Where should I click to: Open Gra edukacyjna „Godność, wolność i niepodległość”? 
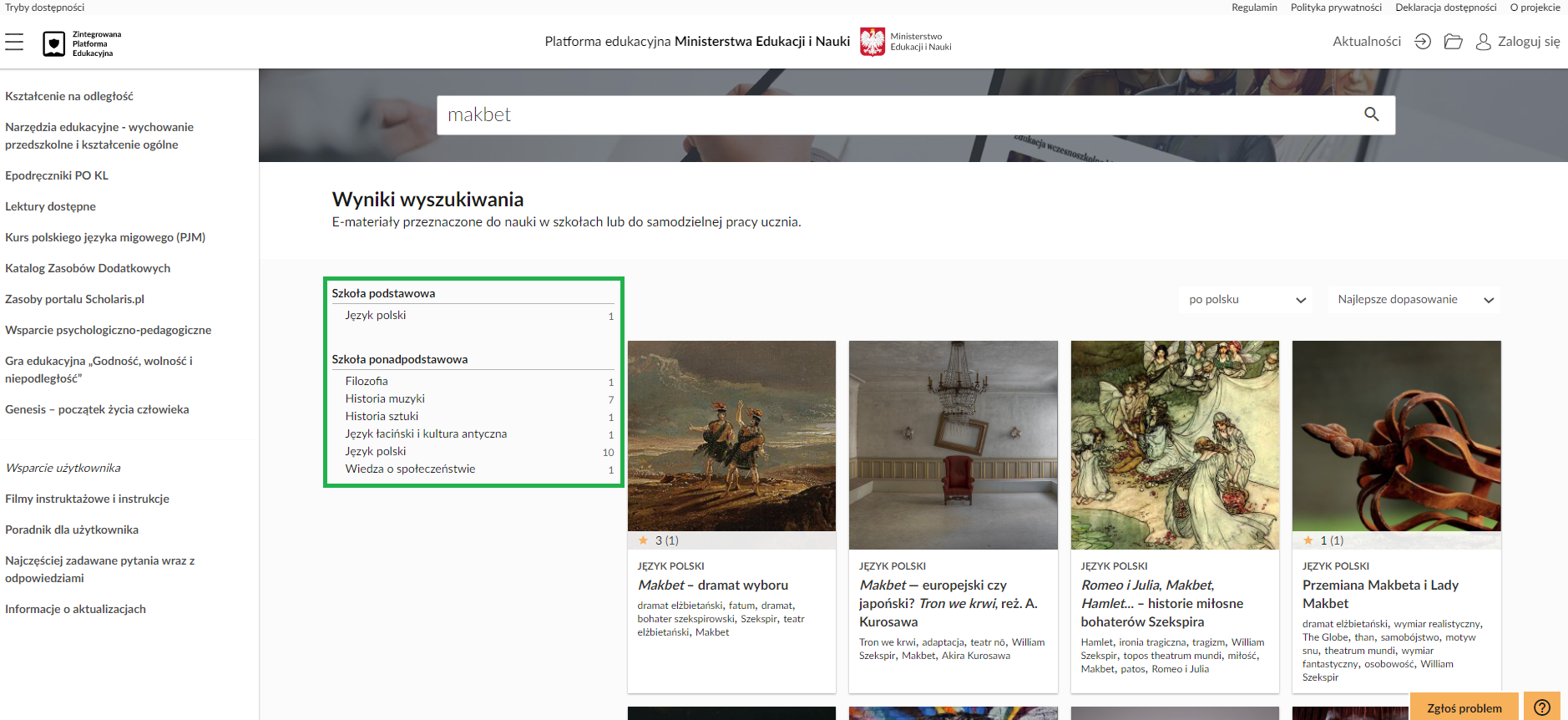point(99,369)
